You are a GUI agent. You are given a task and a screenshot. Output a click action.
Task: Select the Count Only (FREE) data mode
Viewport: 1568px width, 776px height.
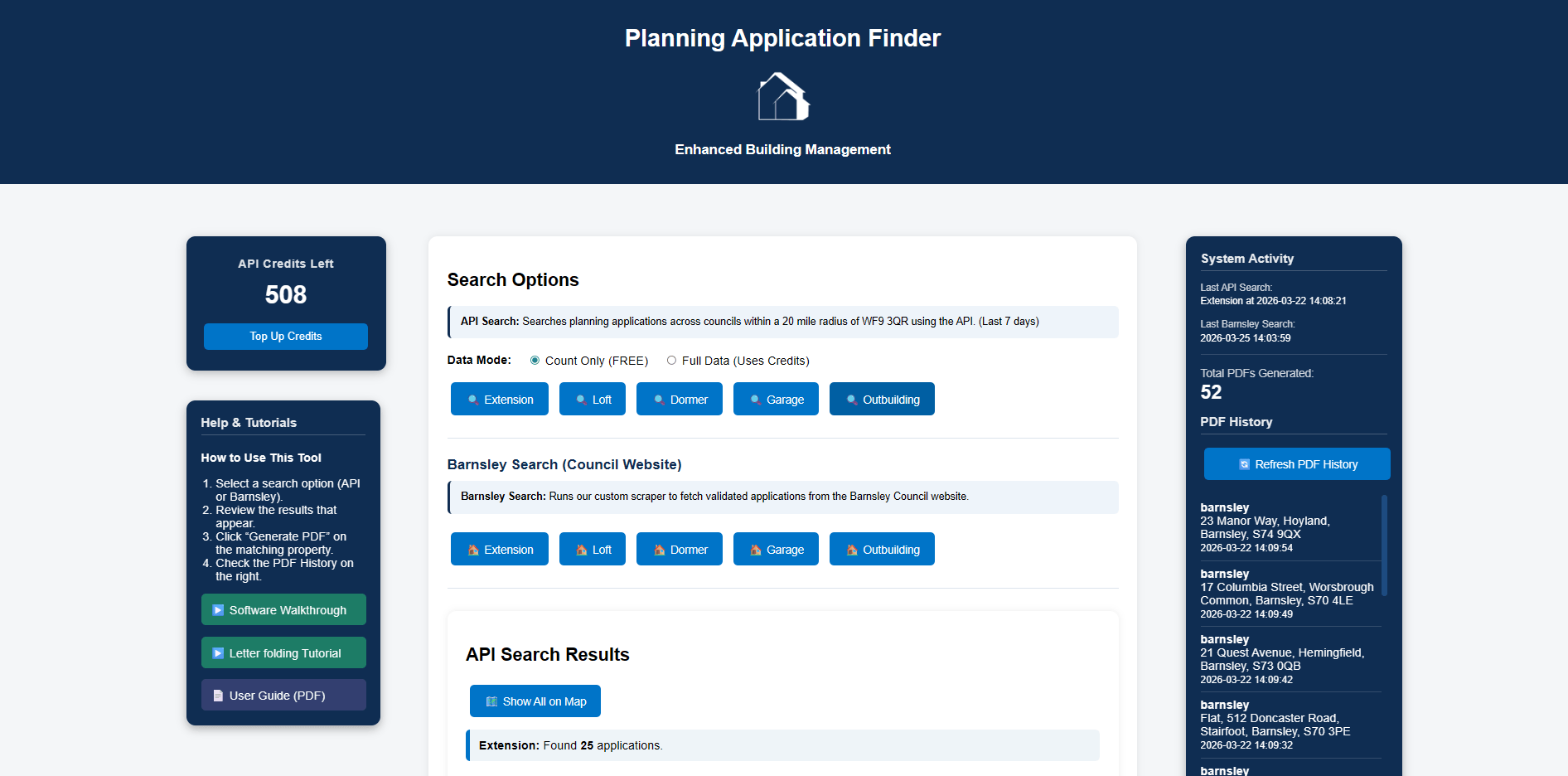[535, 361]
